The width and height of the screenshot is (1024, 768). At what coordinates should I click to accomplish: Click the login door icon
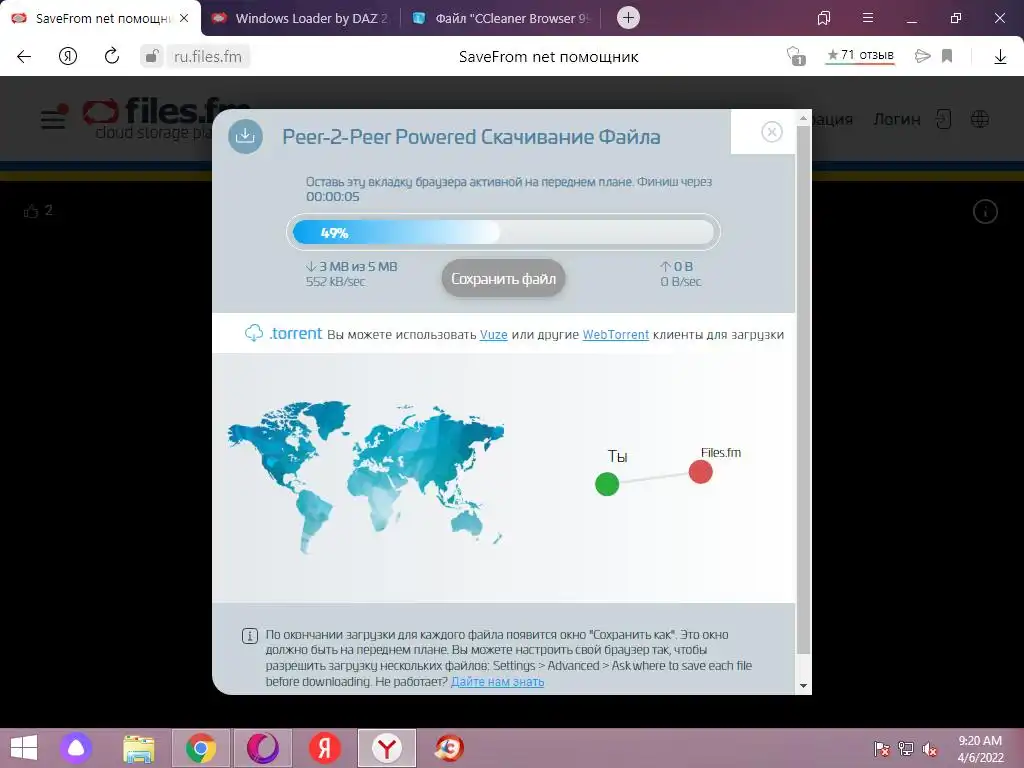coord(944,119)
